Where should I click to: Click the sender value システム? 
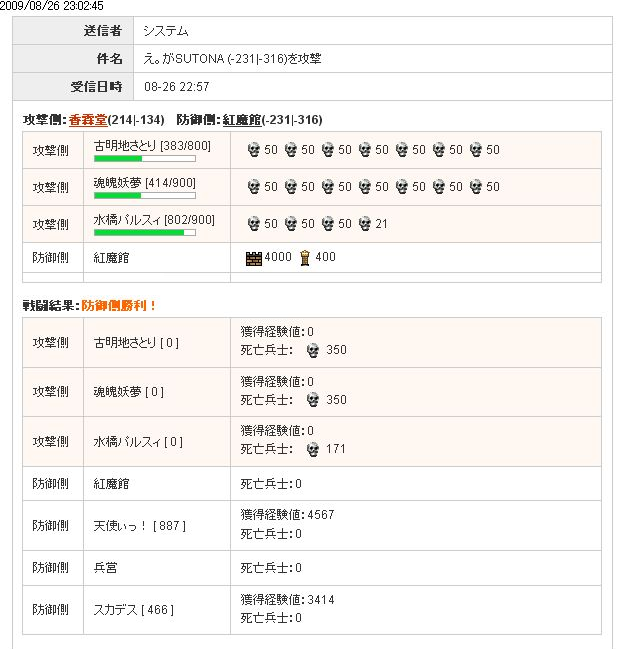point(166,31)
